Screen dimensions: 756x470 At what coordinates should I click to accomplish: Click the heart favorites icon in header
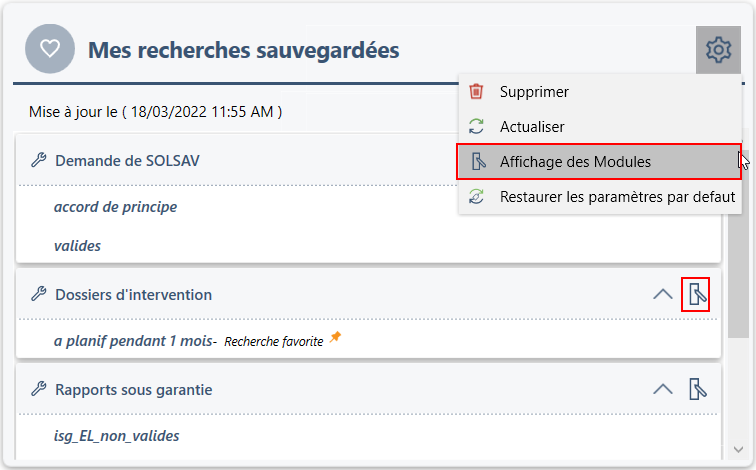(x=50, y=49)
